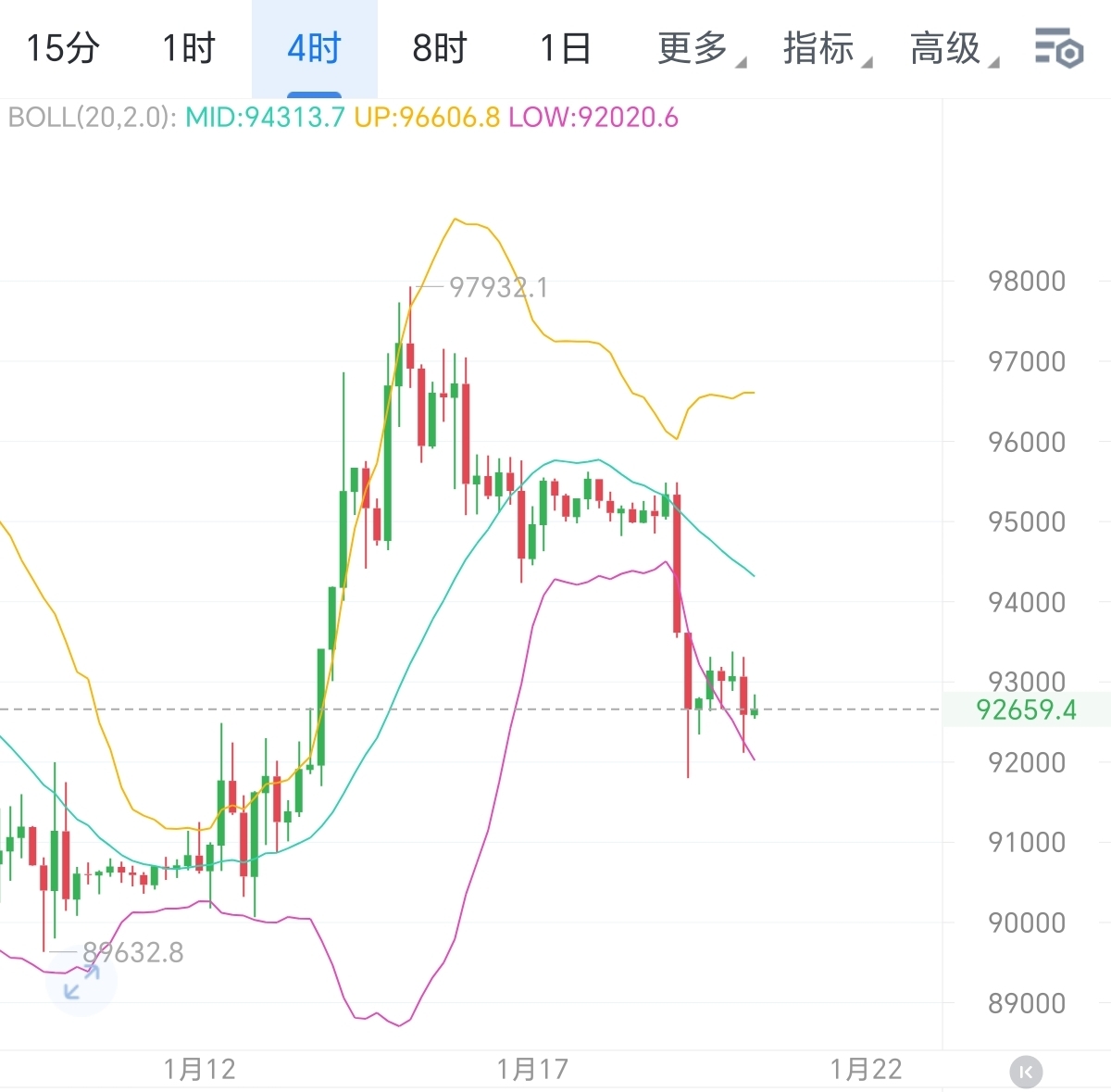Toggle the UP:96606.8 upper band label
Viewport: 1111px width, 1092px height.
(429, 119)
